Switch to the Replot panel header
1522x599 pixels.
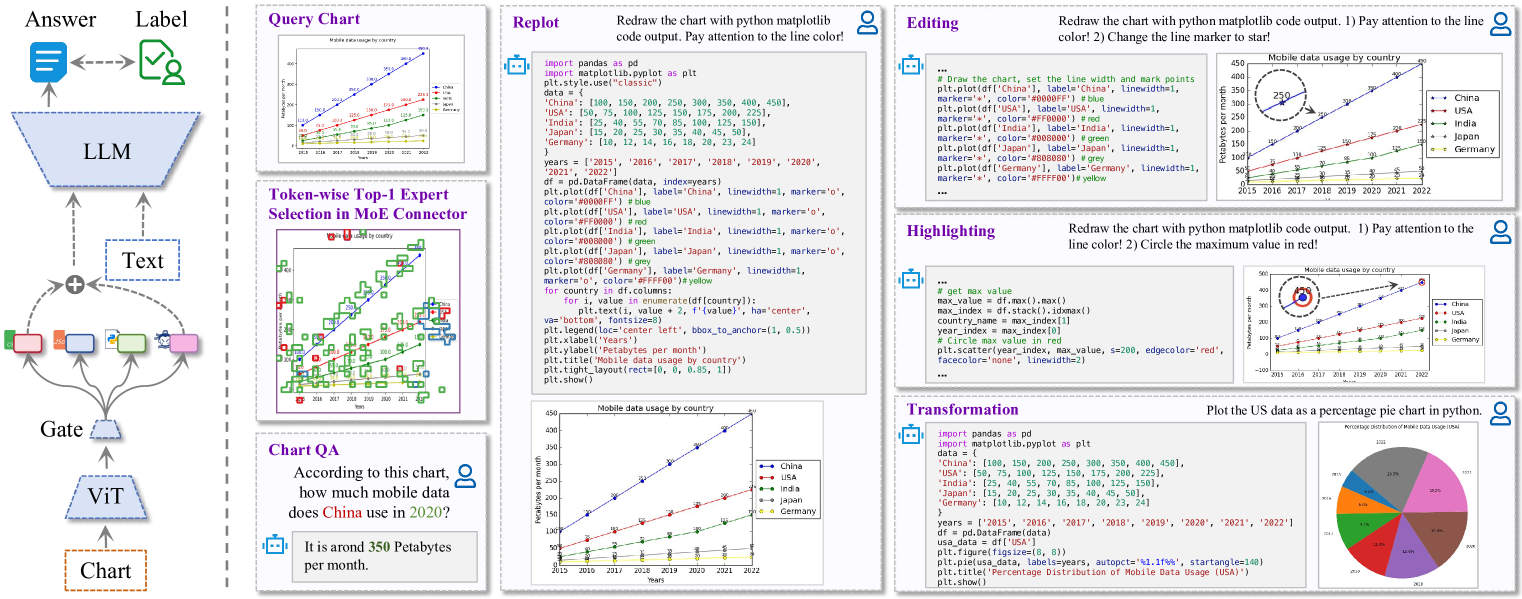[536, 23]
